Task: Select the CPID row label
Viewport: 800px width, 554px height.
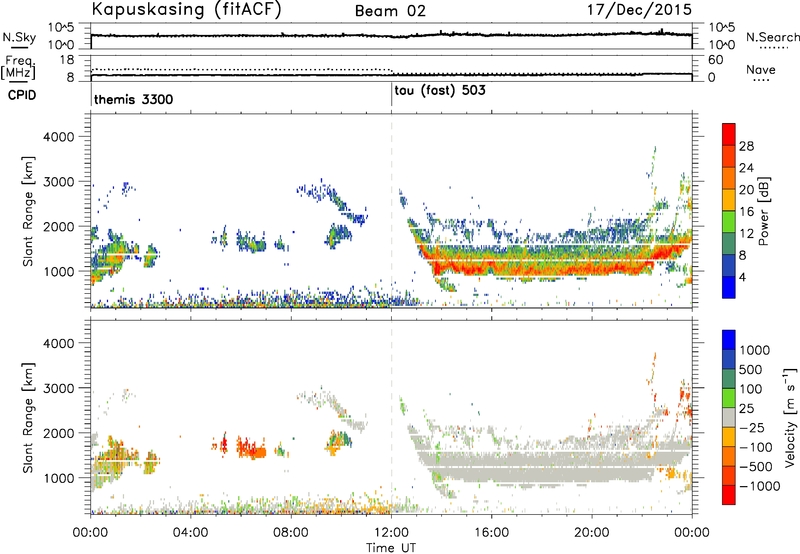Action: (x=21, y=95)
